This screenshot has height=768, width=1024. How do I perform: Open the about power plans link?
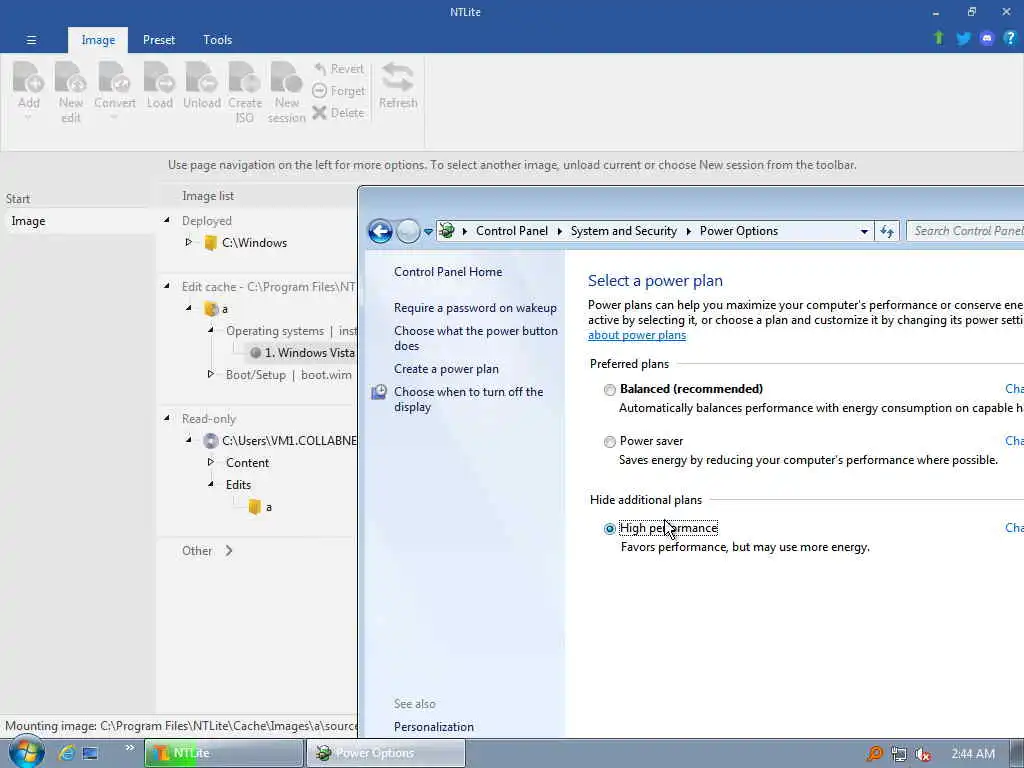point(637,335)
